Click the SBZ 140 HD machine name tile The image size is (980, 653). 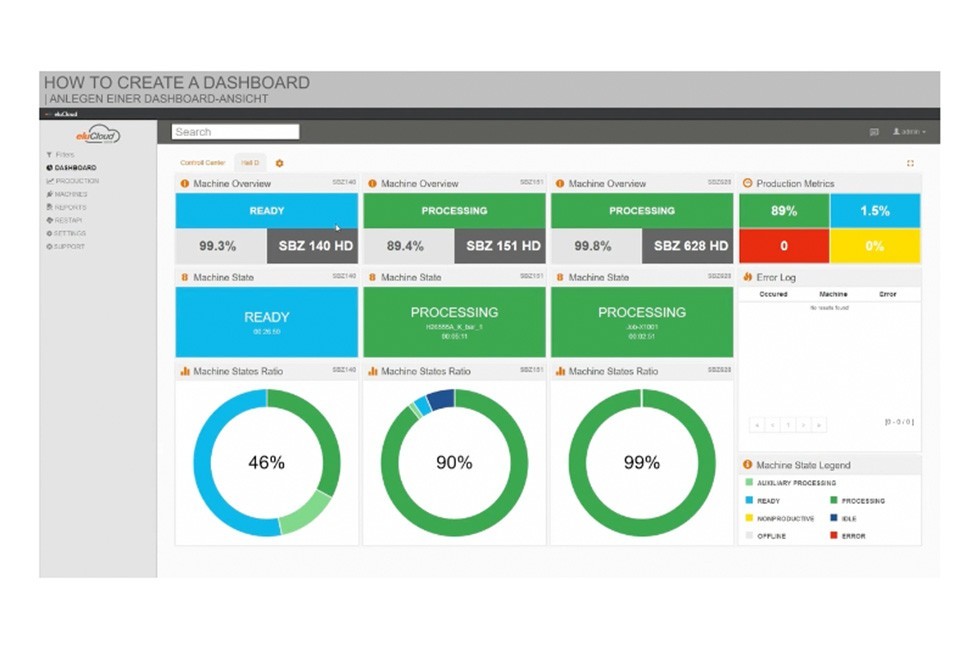(312, 246)
